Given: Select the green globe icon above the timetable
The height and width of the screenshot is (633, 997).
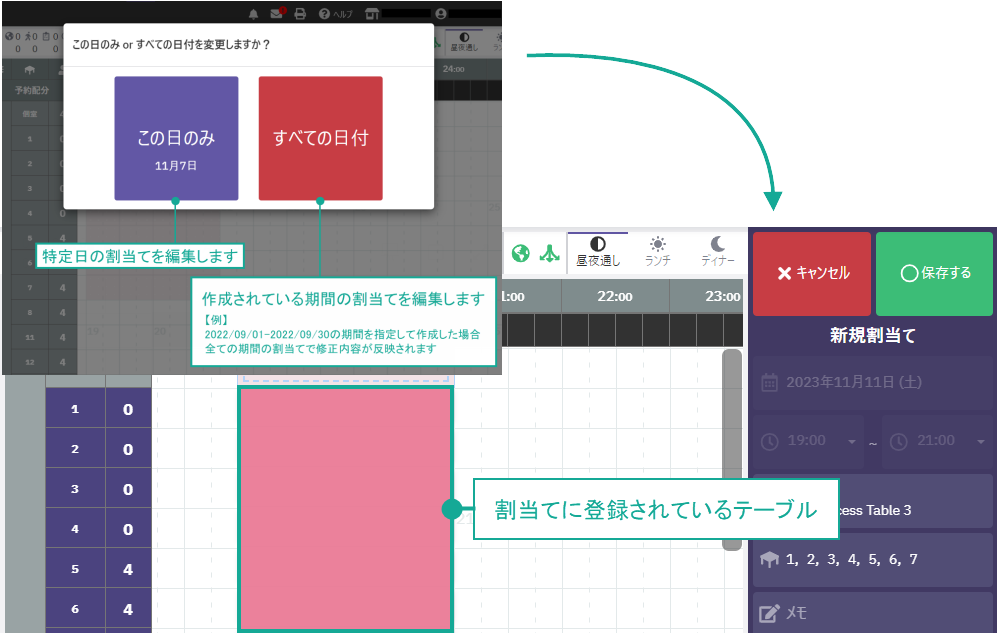Looking at the screenshot, I should (x=521, y=254).
